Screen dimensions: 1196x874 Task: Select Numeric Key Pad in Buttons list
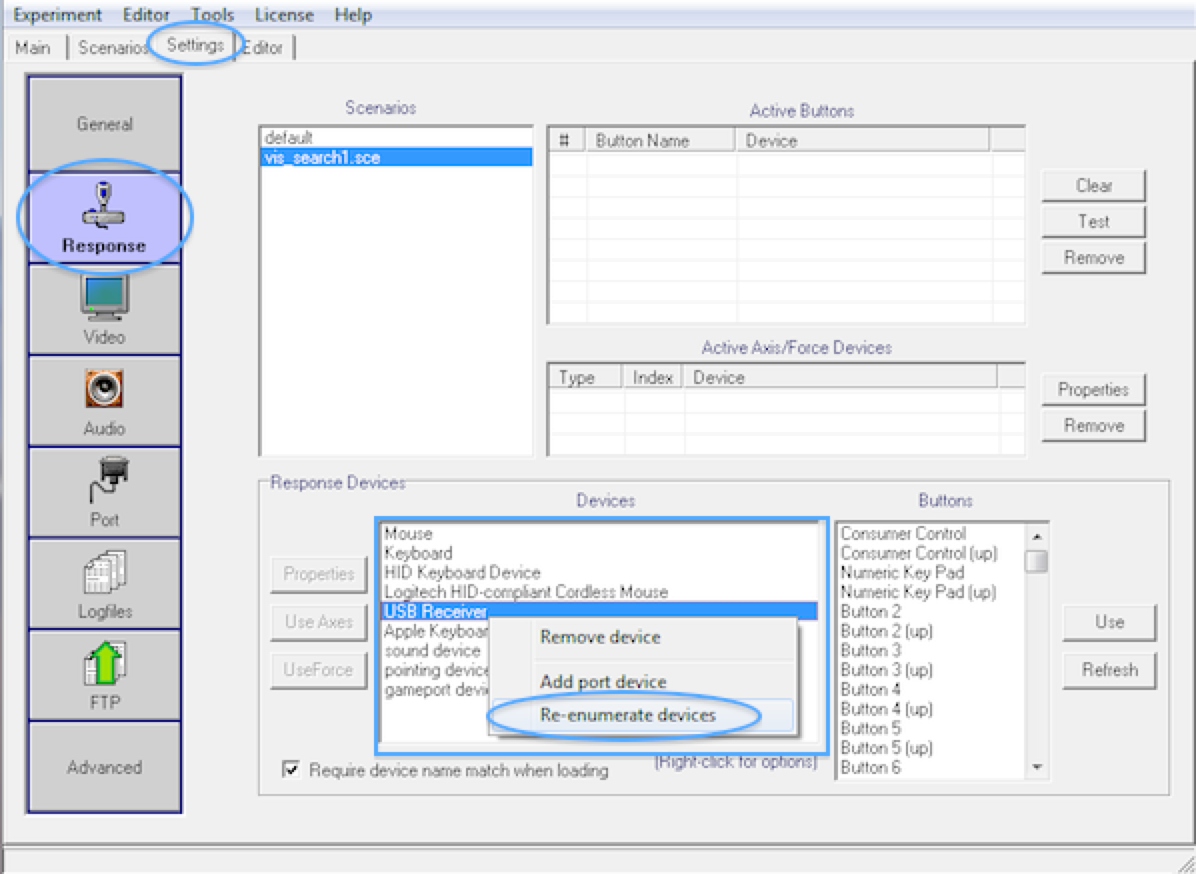901,572
